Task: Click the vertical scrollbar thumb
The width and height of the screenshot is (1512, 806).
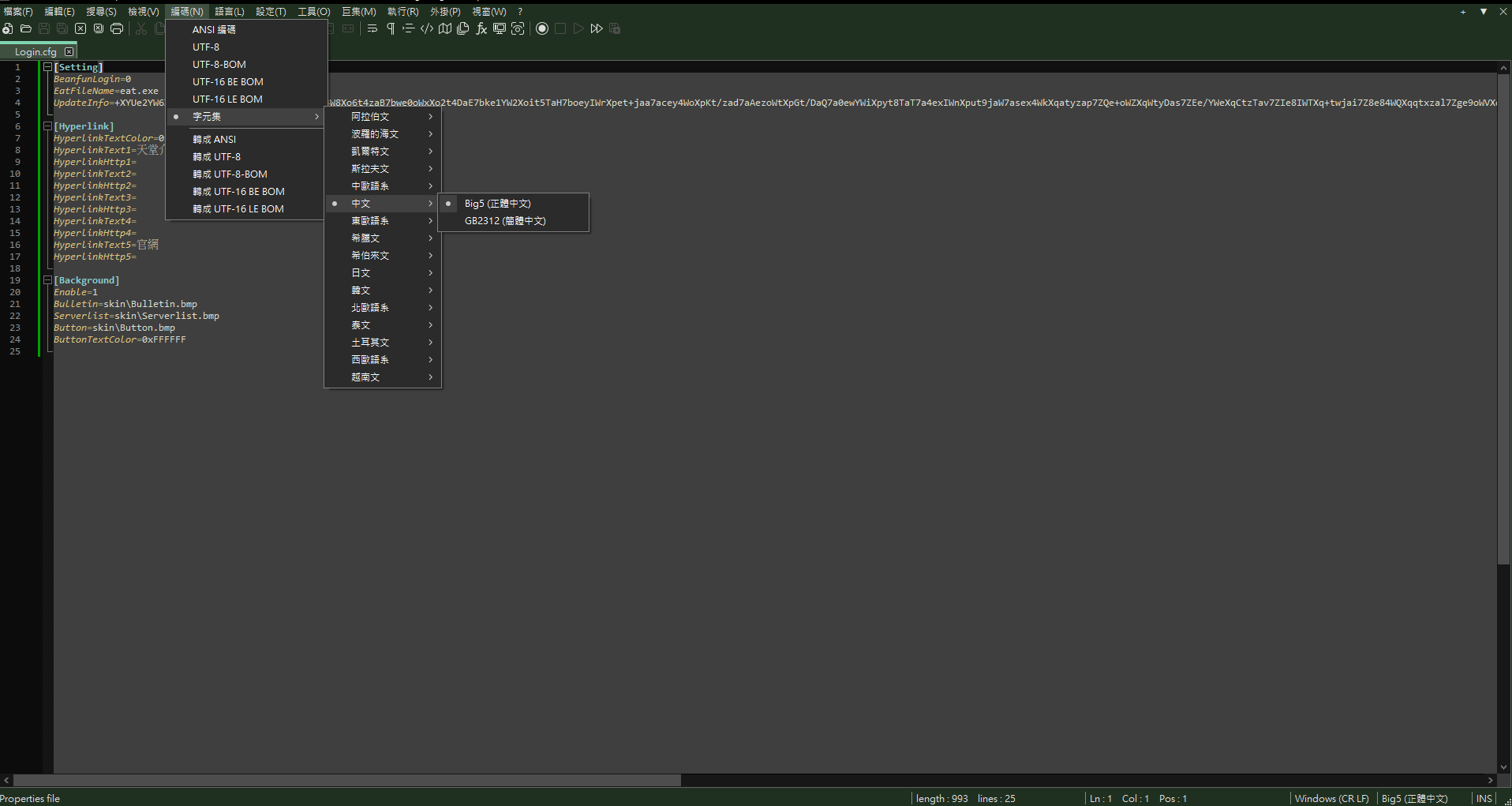Action: [1503, 319]
